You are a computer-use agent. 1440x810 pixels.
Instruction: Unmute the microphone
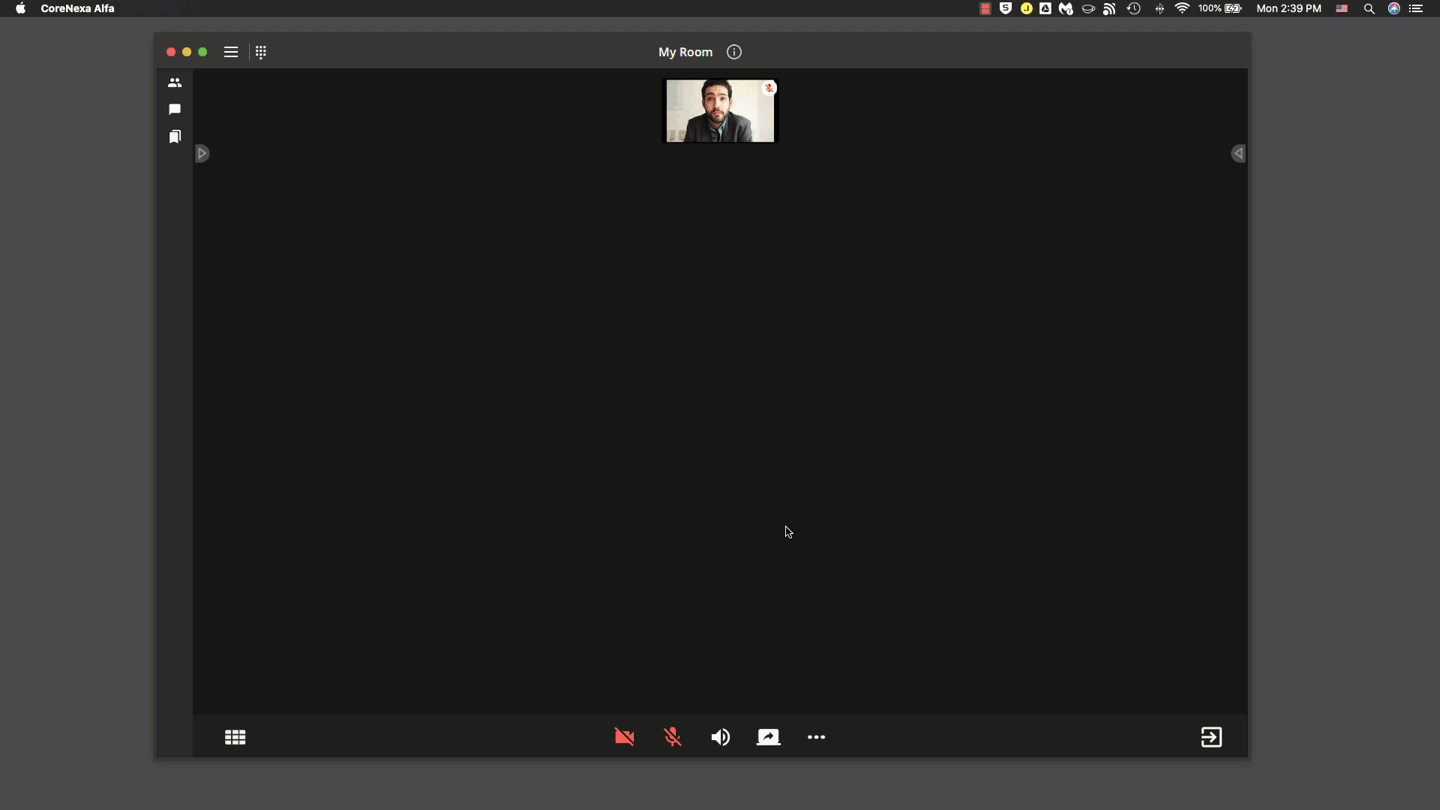click(x=672, y=737)
